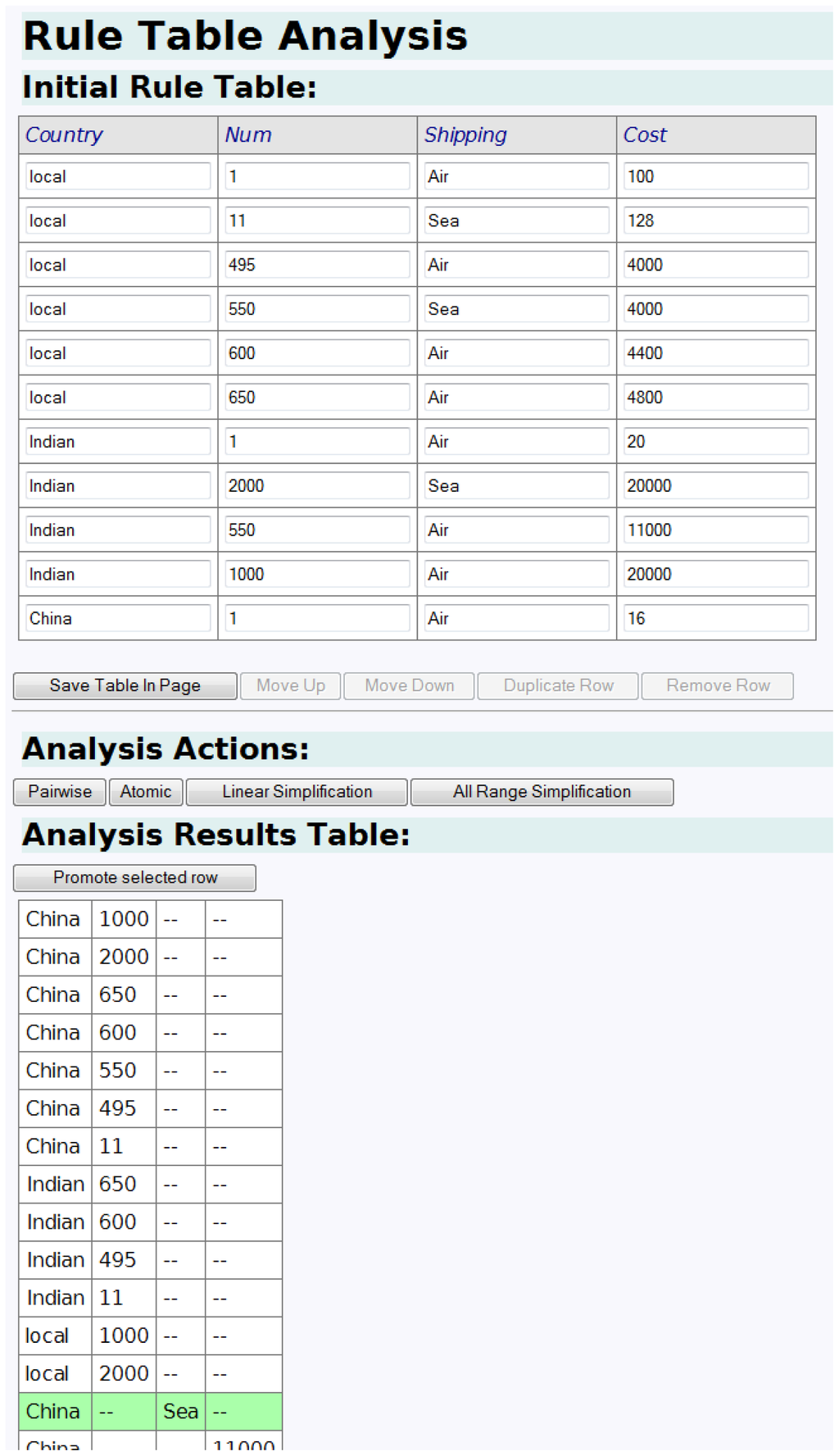Run the Pairwise analysis

coord(60,792)
